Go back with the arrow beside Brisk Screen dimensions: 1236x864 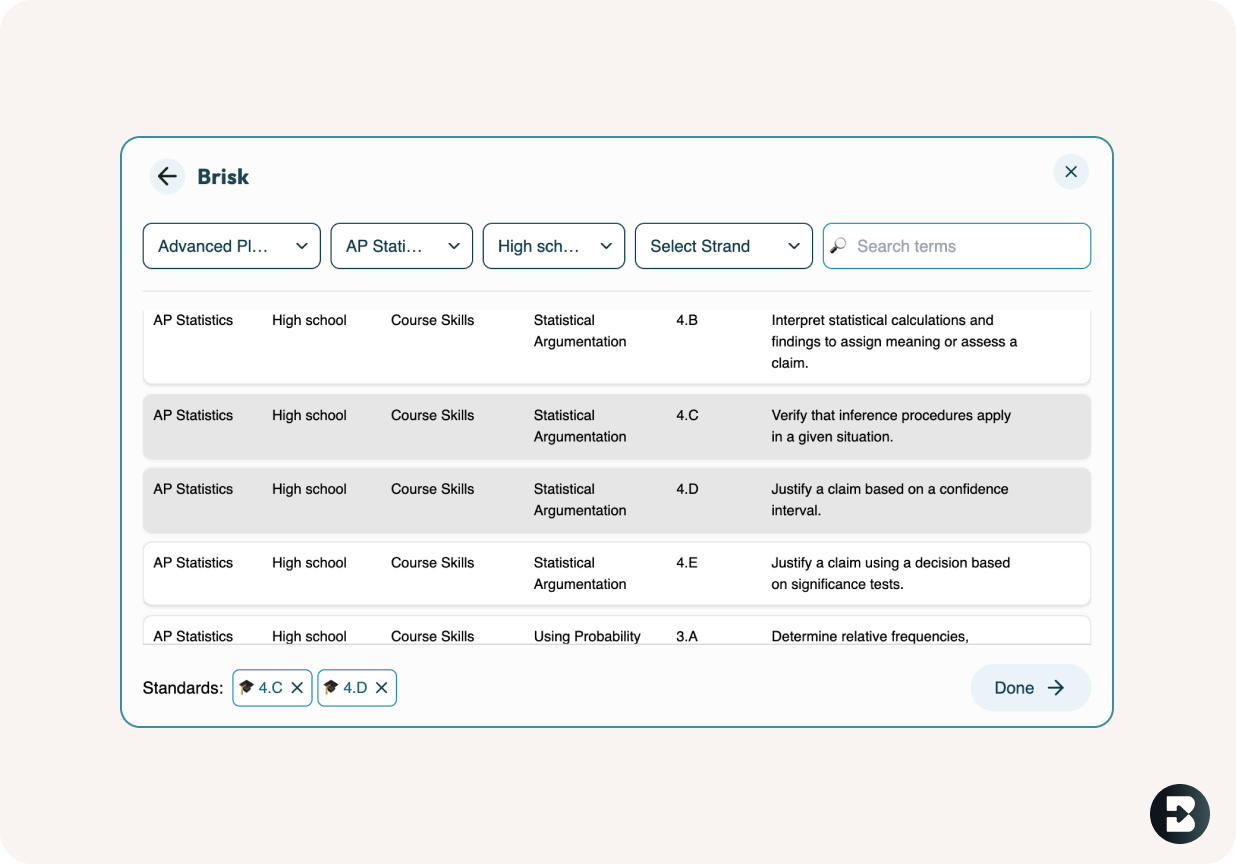coord(167,176)
